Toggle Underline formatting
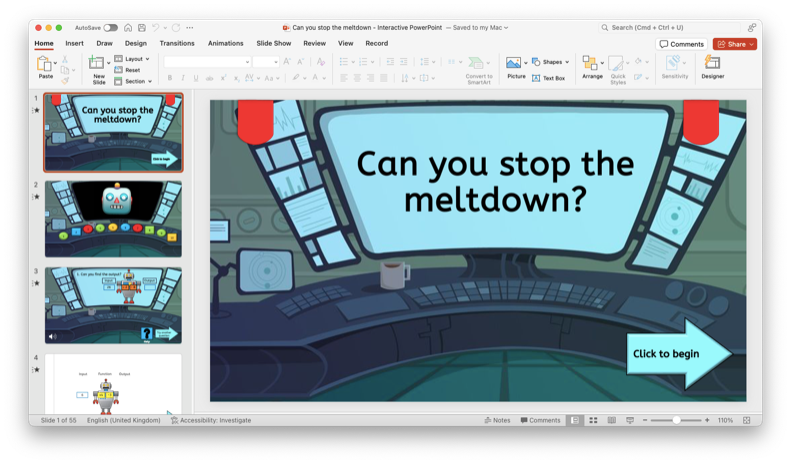The height and width of the screenshot is (464, 791). click(x=196, y=78)
